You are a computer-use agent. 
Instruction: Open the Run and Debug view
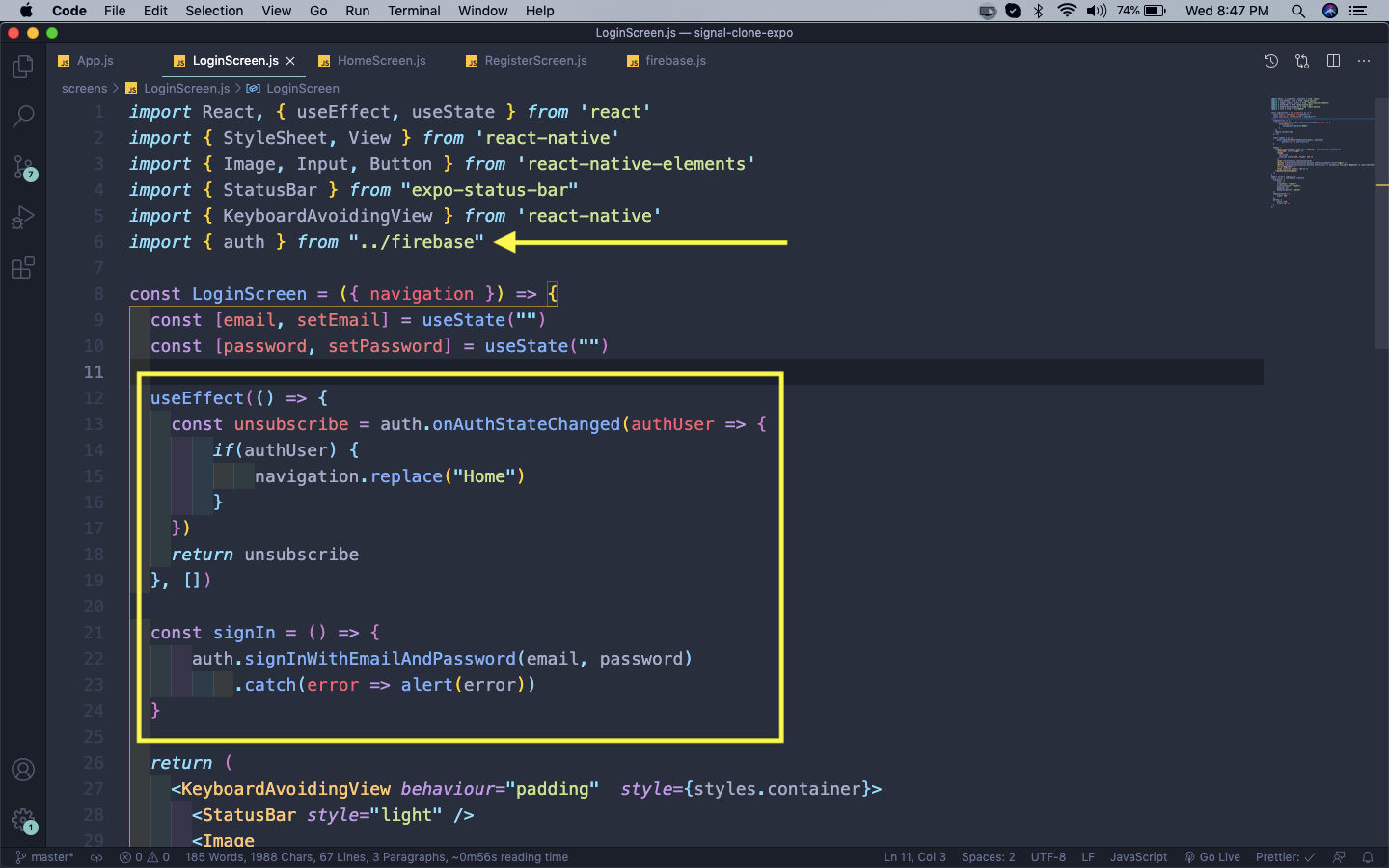23,217
